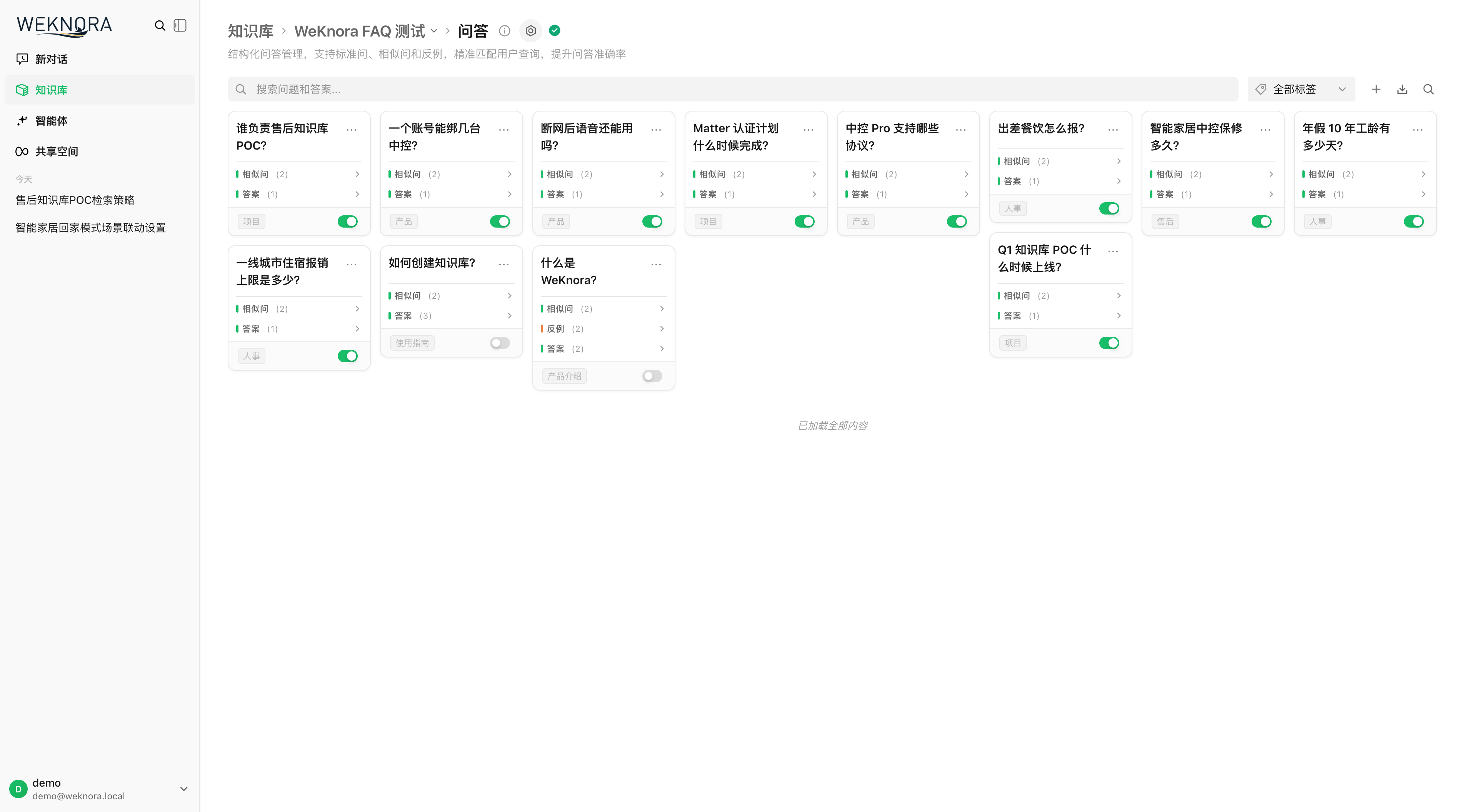Open the Matter 认证计划什么时候完成 card title
This screenshot has width=1477, height=812.
pos(736,137)
